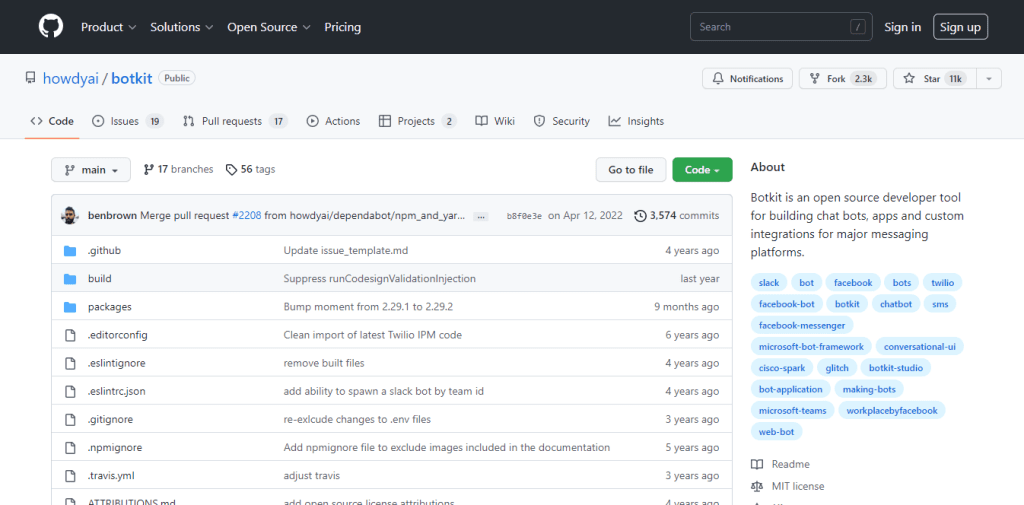The image size is (1024, 505).
Task: Click the book icon beside Readme
Action: click(x=757, y=464)
